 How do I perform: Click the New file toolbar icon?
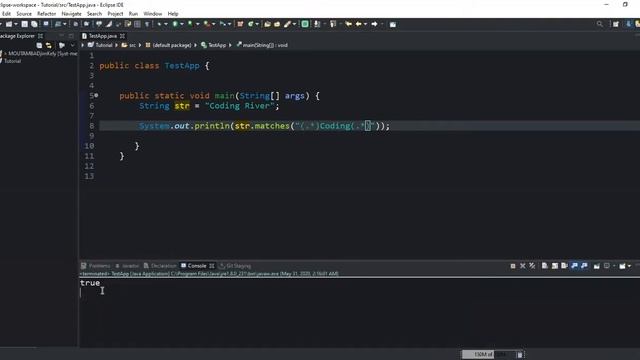point(9,24)
